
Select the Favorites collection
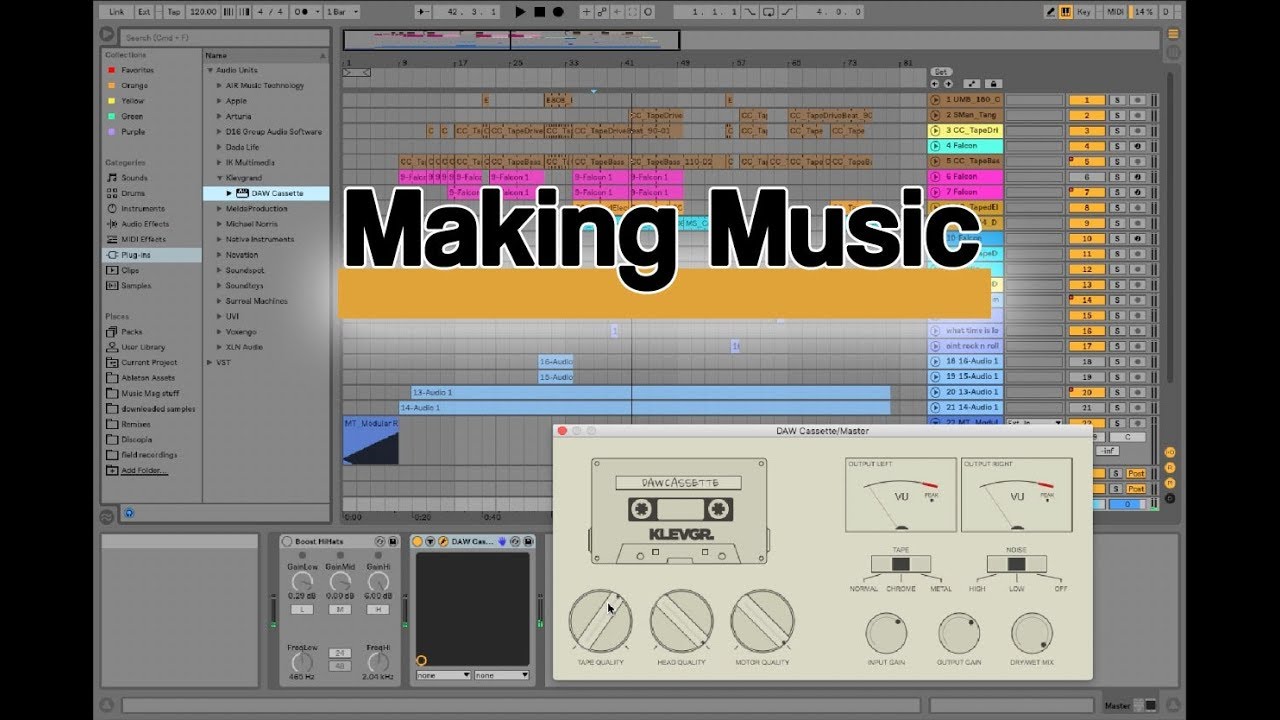tap(137, 71)
